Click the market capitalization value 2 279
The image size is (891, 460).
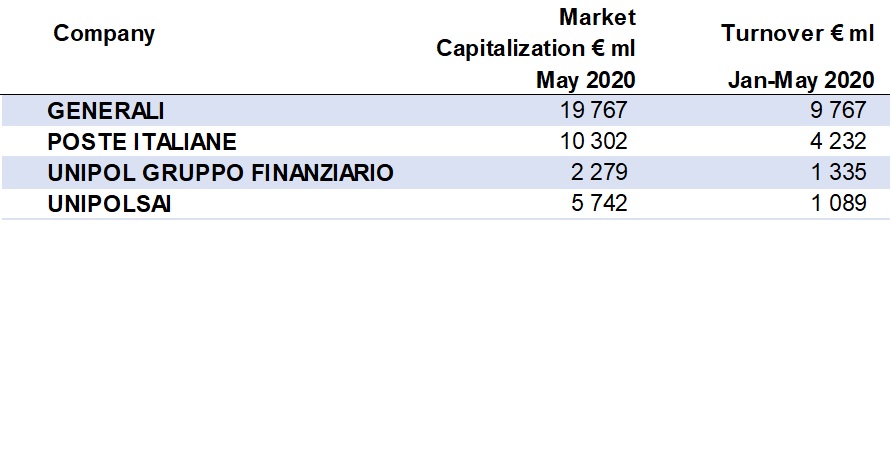(x=601, y=173)
